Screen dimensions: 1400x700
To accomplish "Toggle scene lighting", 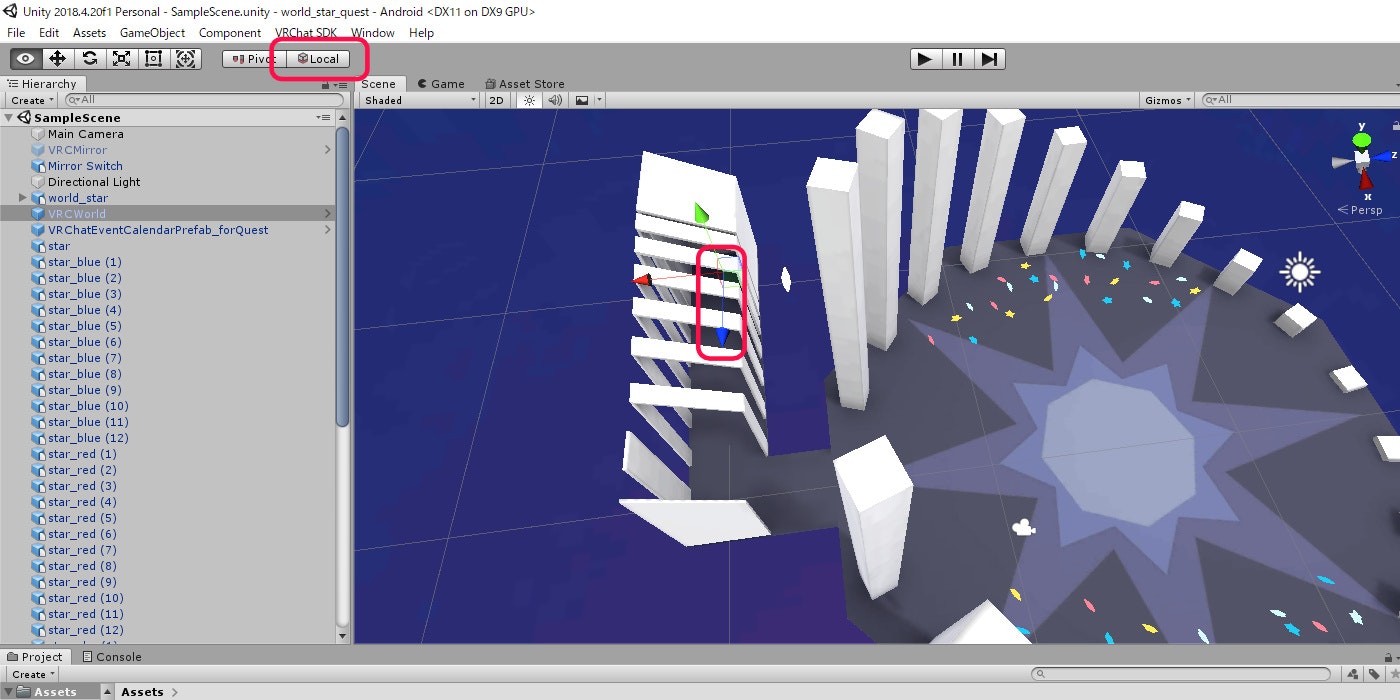I will 527,100.
